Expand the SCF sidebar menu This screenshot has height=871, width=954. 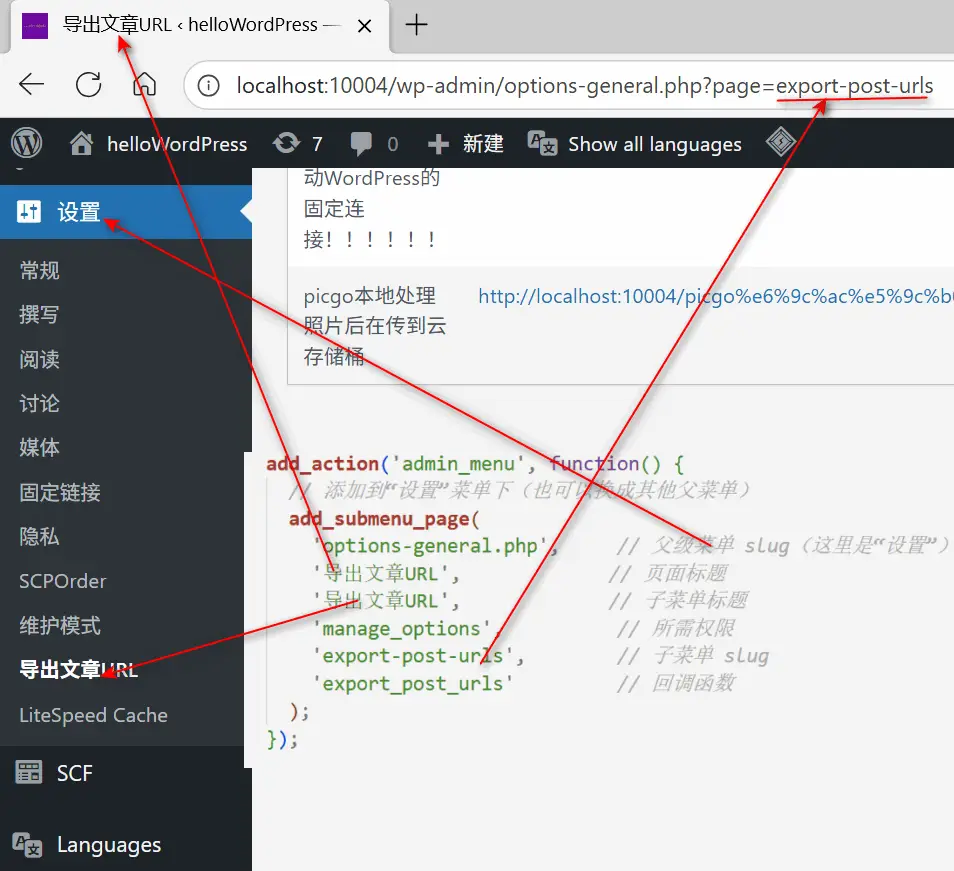[x=74, y=773]
